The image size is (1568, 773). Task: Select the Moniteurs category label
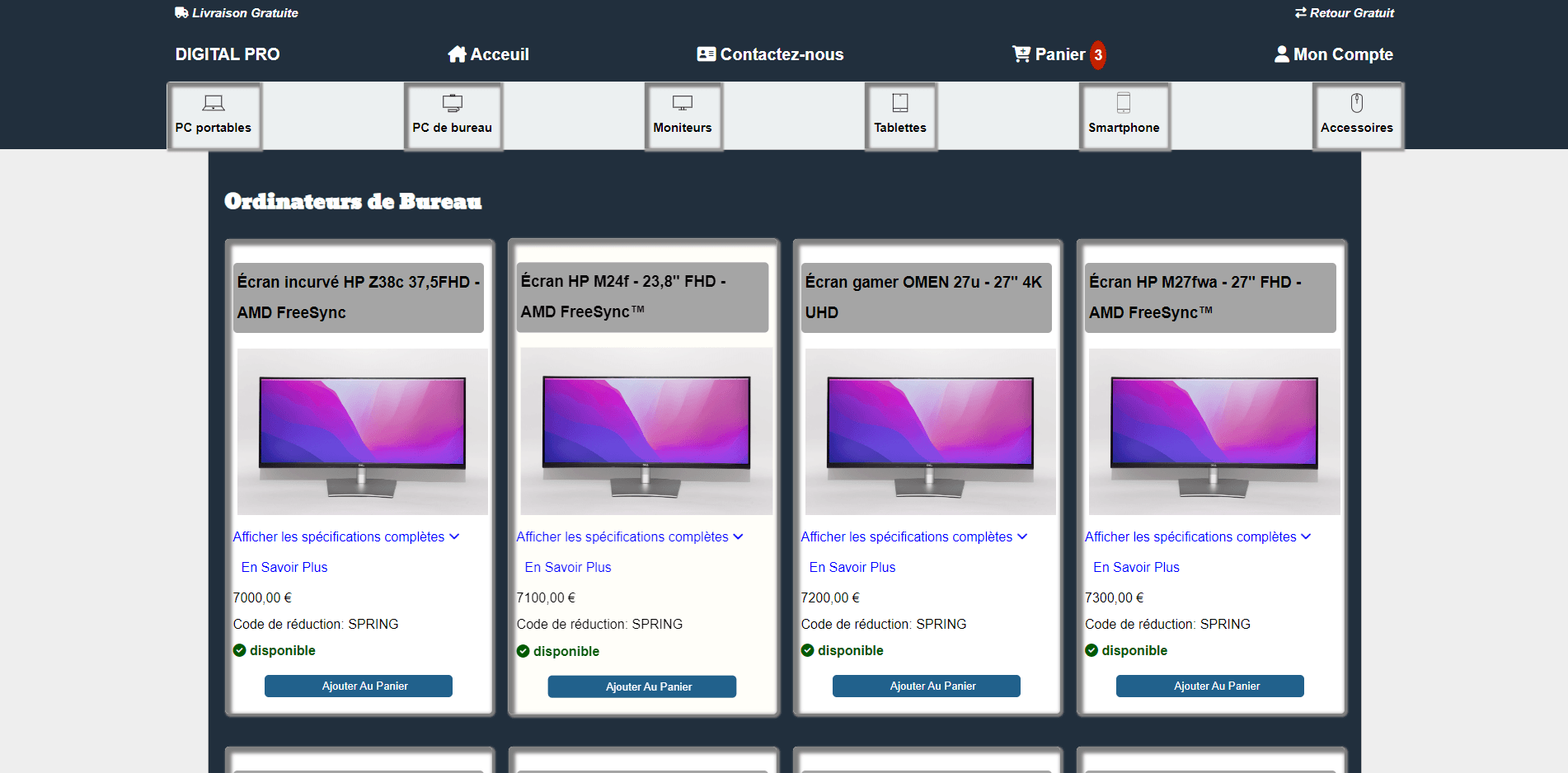tap(683, 128)
